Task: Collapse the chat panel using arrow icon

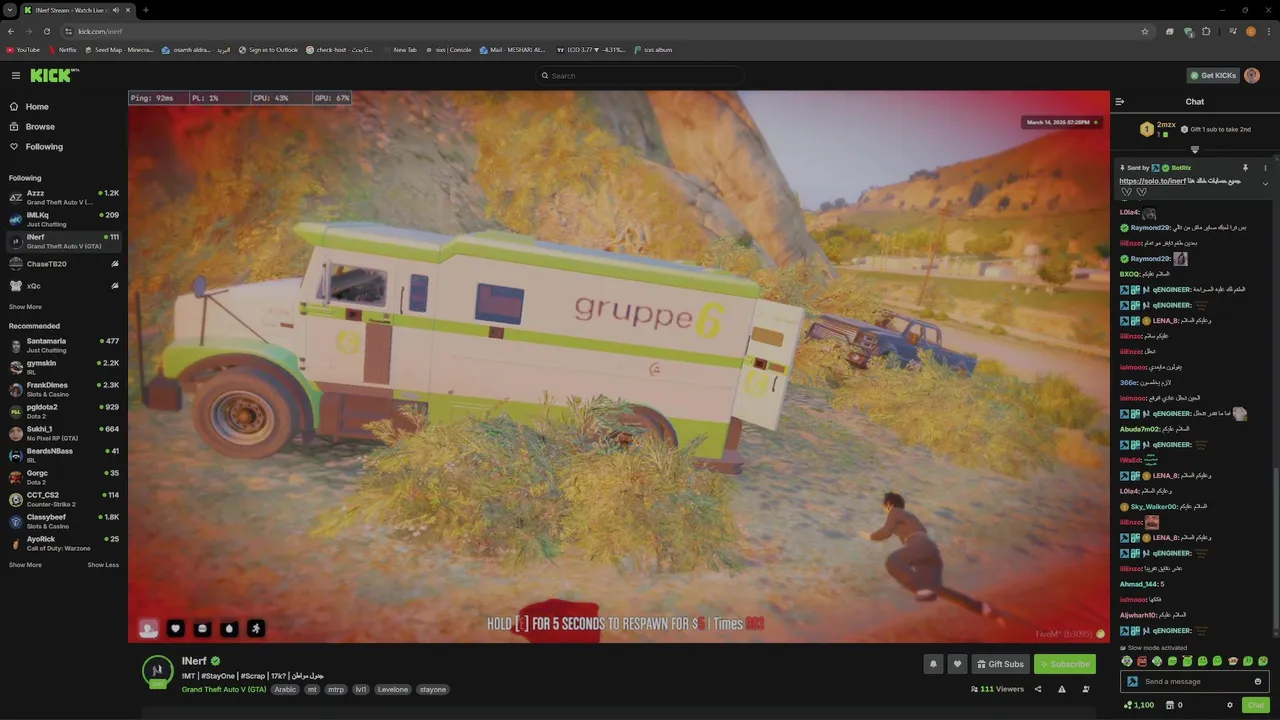Action: (x=1120, y=102)
